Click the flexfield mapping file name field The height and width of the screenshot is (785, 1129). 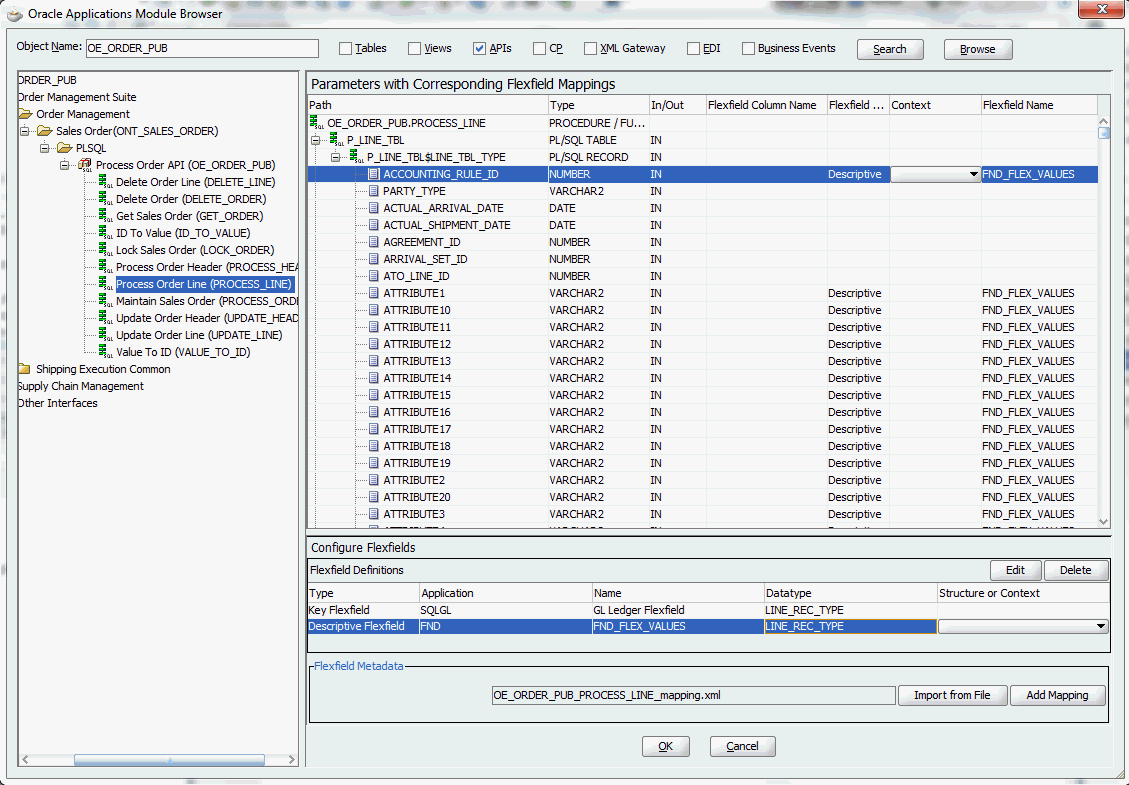[693, 695]
